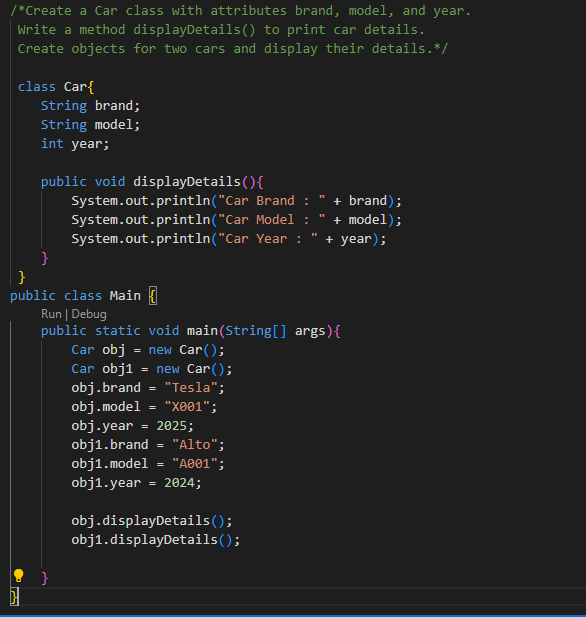The width and height of the screenshot is (586, 617).
Task: Click the "Car Year : " string literal
Action: [x=268, y=239]
